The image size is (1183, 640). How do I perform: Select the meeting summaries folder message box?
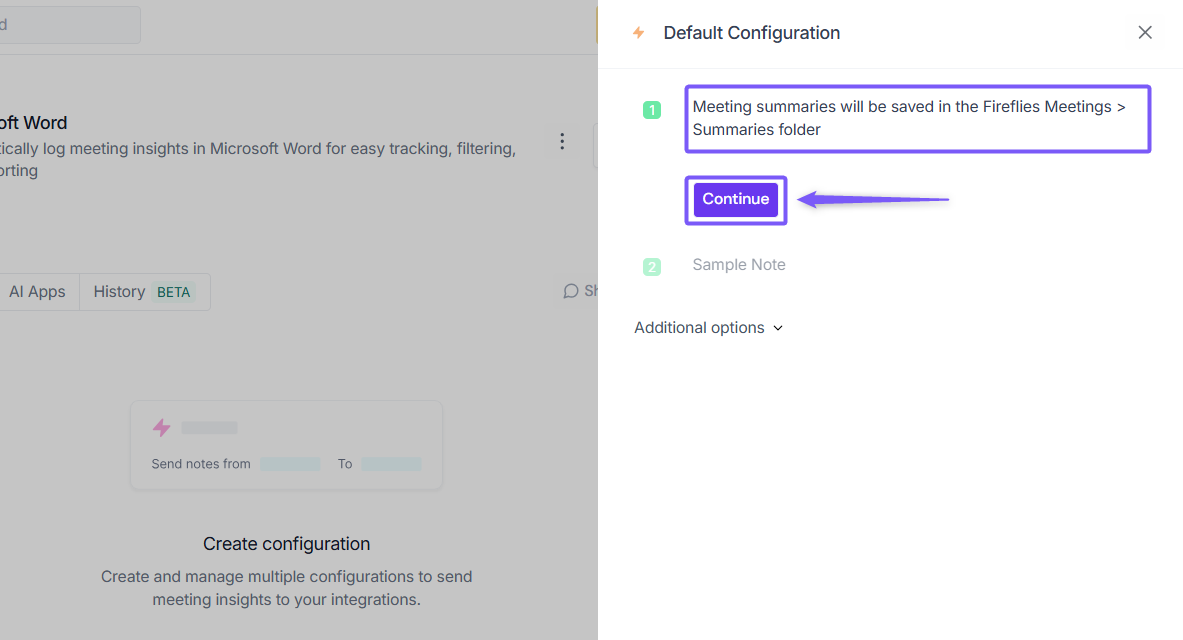pyautogui.click(x=917, y=118)
